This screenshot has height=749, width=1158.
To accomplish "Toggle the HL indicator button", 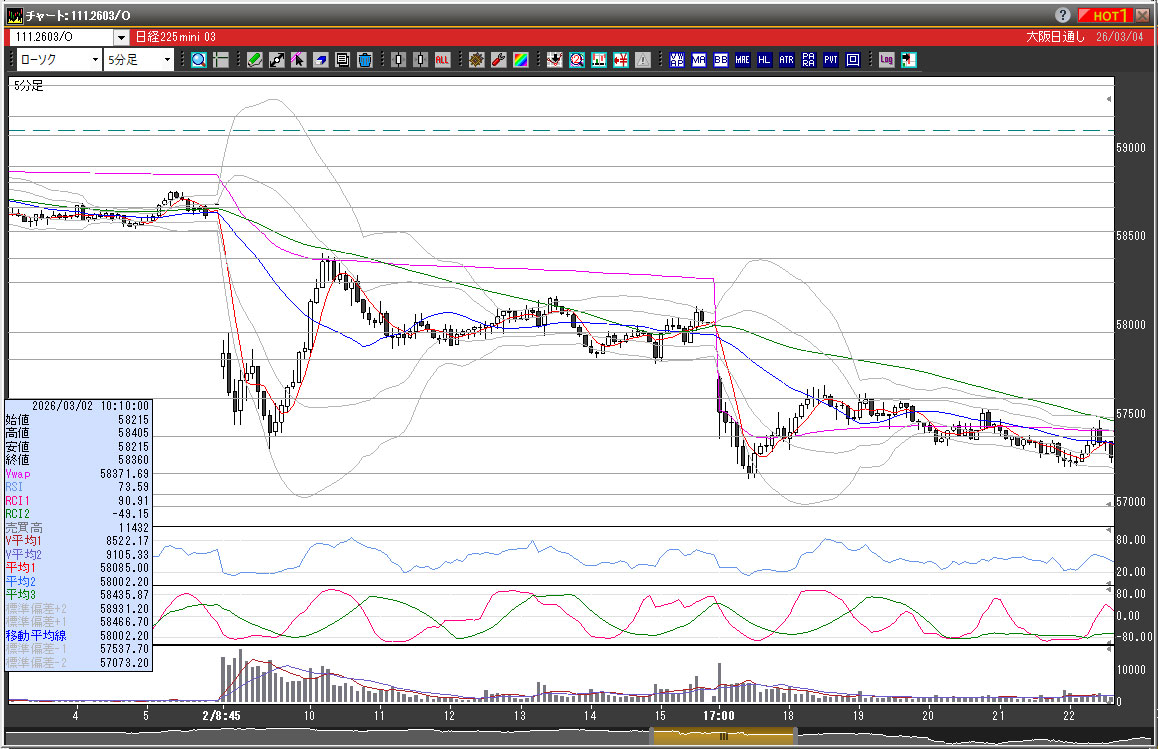I will coord(764,60).
